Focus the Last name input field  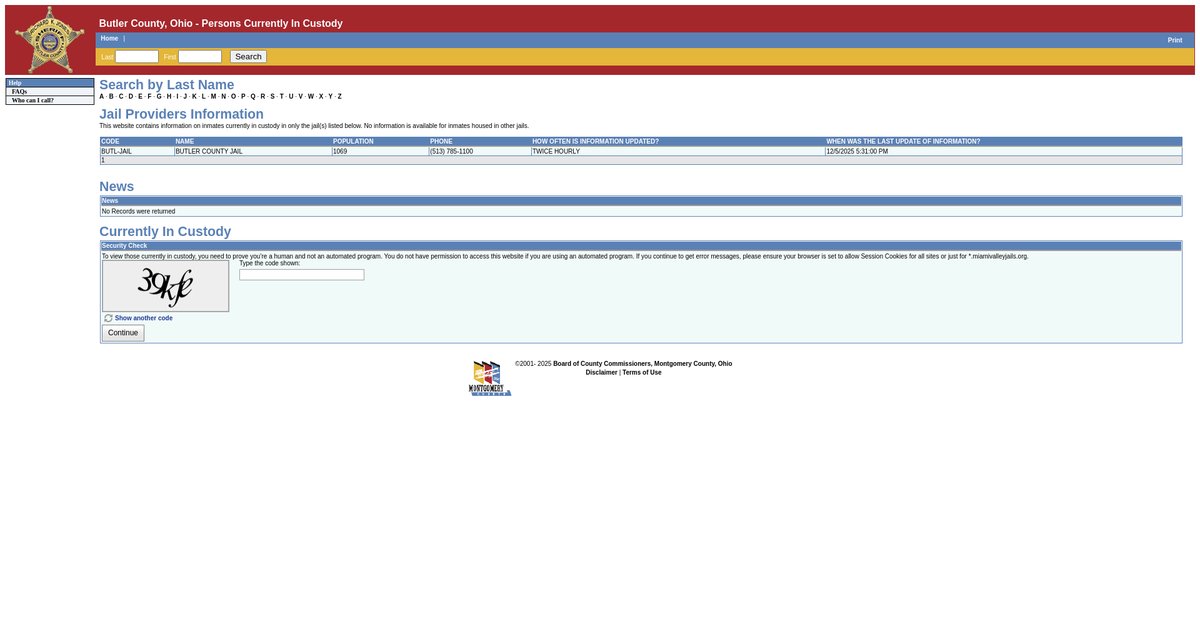[x=137, y=57]
